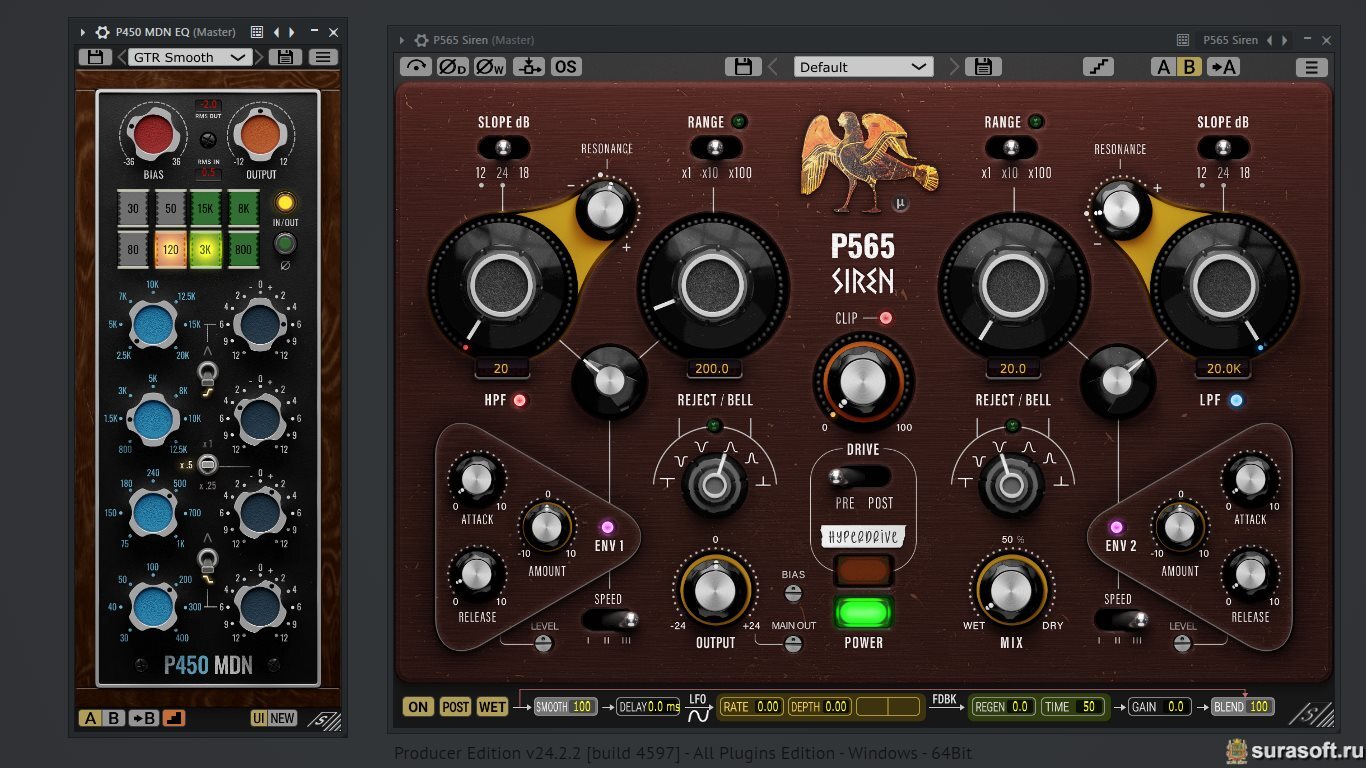The image size is (1366, 768).
Task: Open the P450 MDN EQ gear menu
Action: point(102,32)
